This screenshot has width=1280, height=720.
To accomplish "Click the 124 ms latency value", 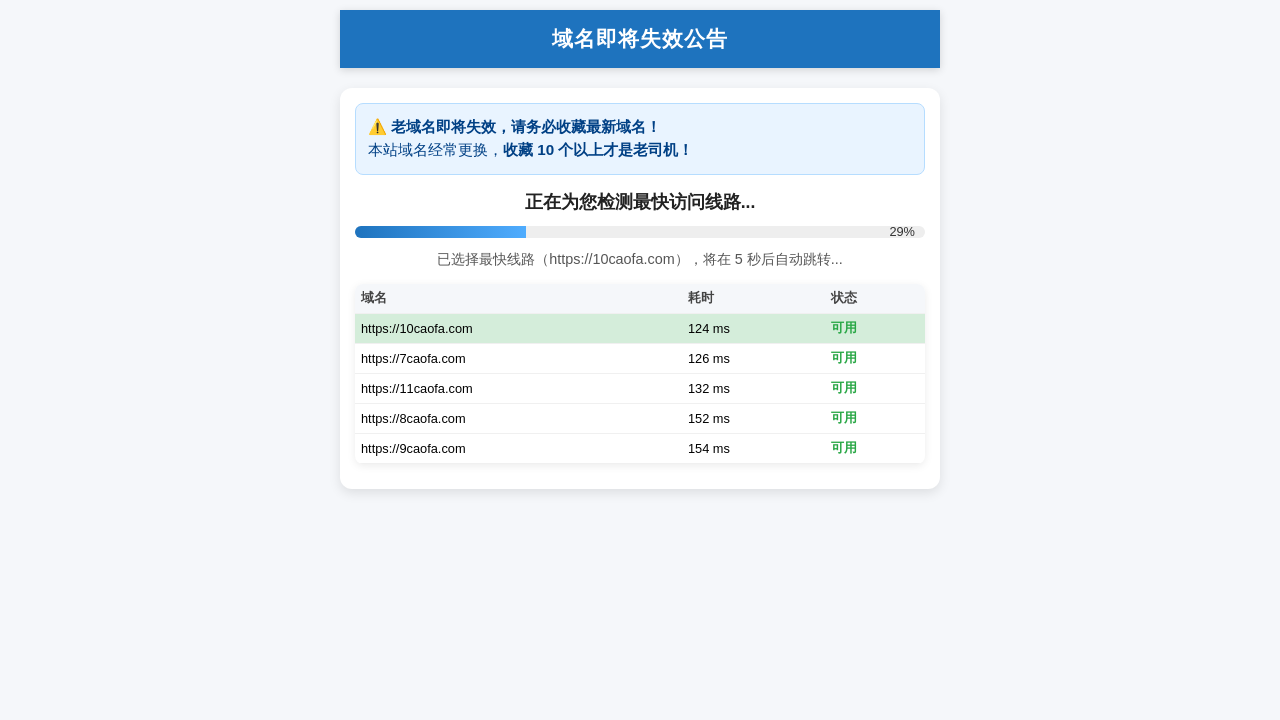I will coord(709,328).
